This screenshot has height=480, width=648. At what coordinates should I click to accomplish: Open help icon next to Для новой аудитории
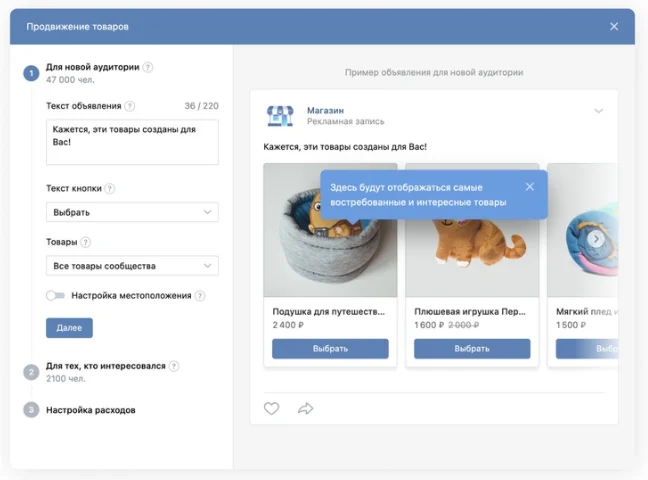coord(148,67)
